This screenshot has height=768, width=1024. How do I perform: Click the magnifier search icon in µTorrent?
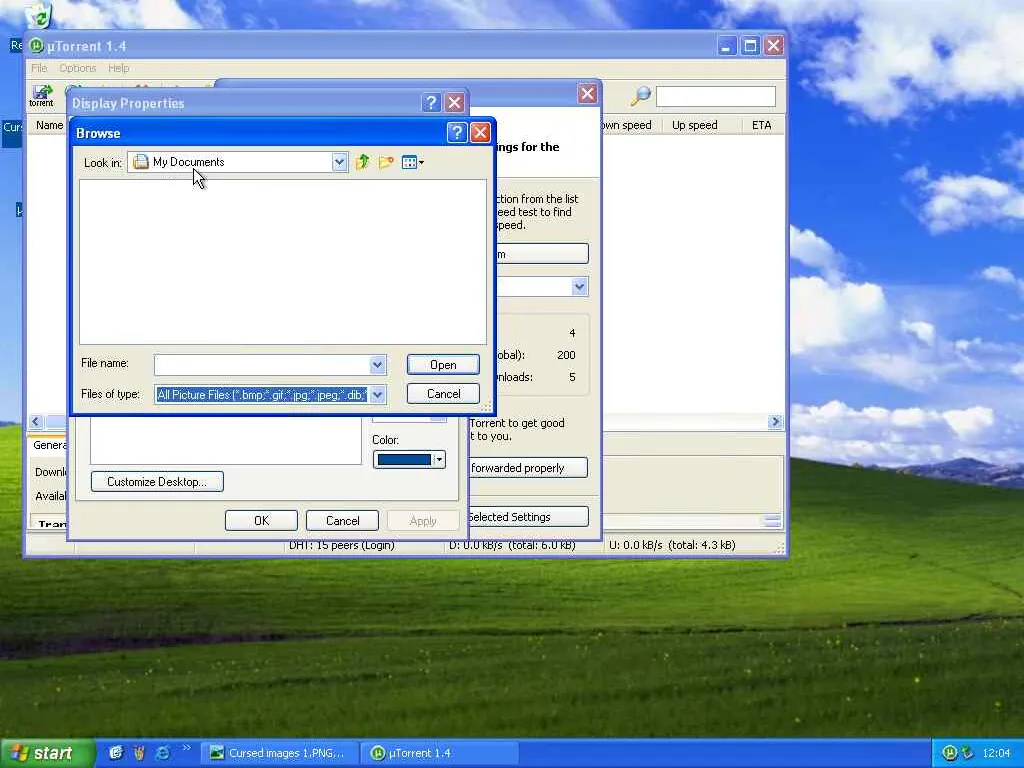click(x=641, y=96)
